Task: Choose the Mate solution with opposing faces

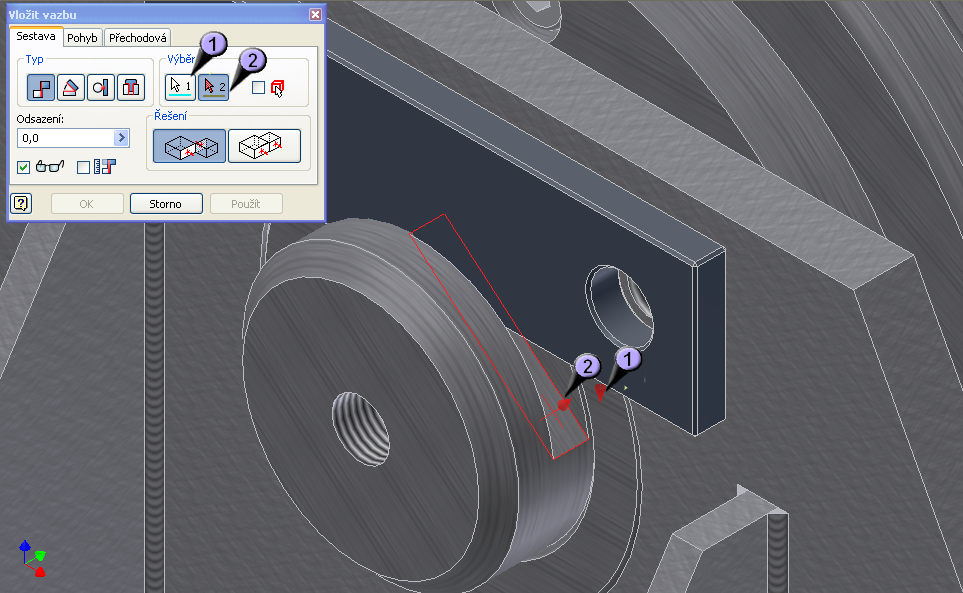Action: pyautogui.click(x=189, y=146)
